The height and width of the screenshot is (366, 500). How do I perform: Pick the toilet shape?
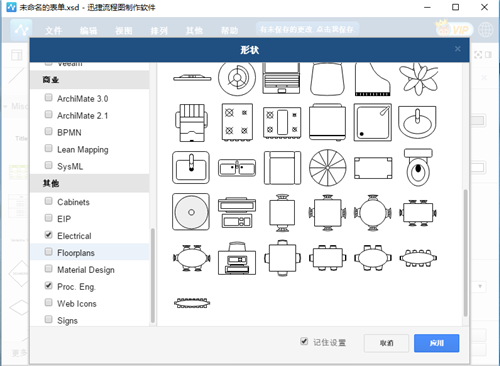click(x=418, y=167)
